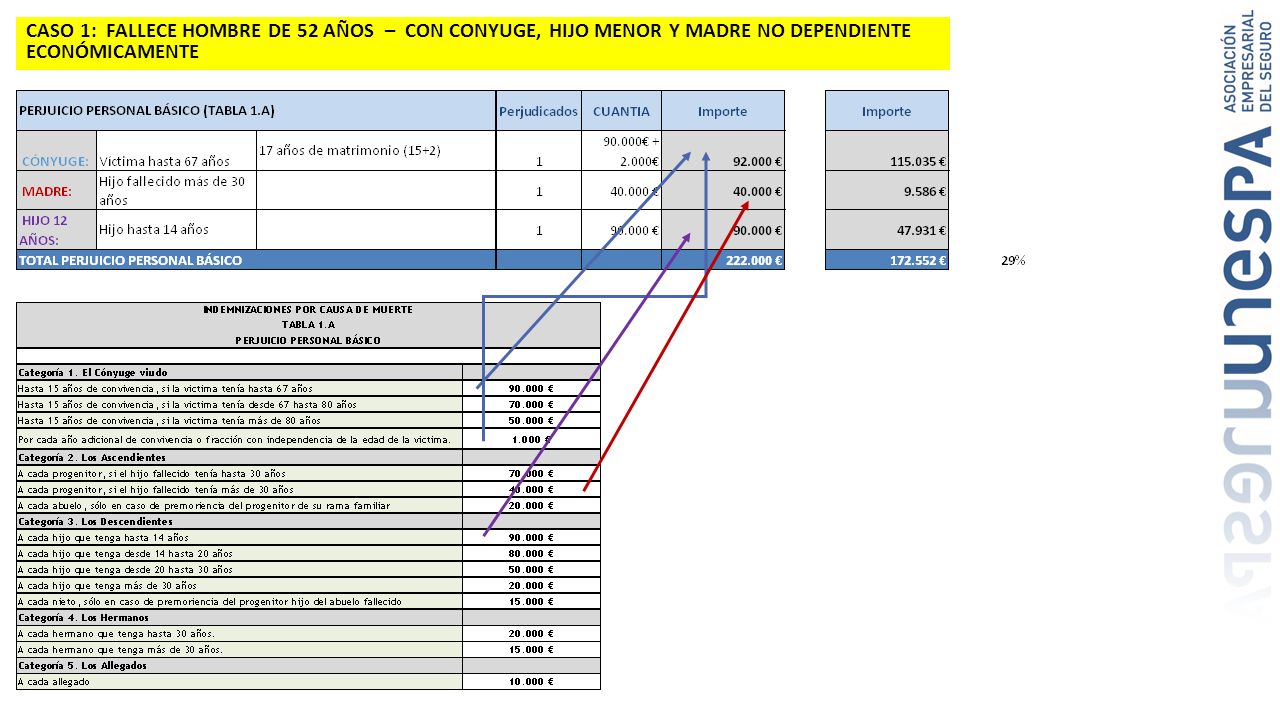Screen dimensions: 1280x720
Task: Select the 'Importe' header above 115.035 €
Action: click(x=887, y=111)
